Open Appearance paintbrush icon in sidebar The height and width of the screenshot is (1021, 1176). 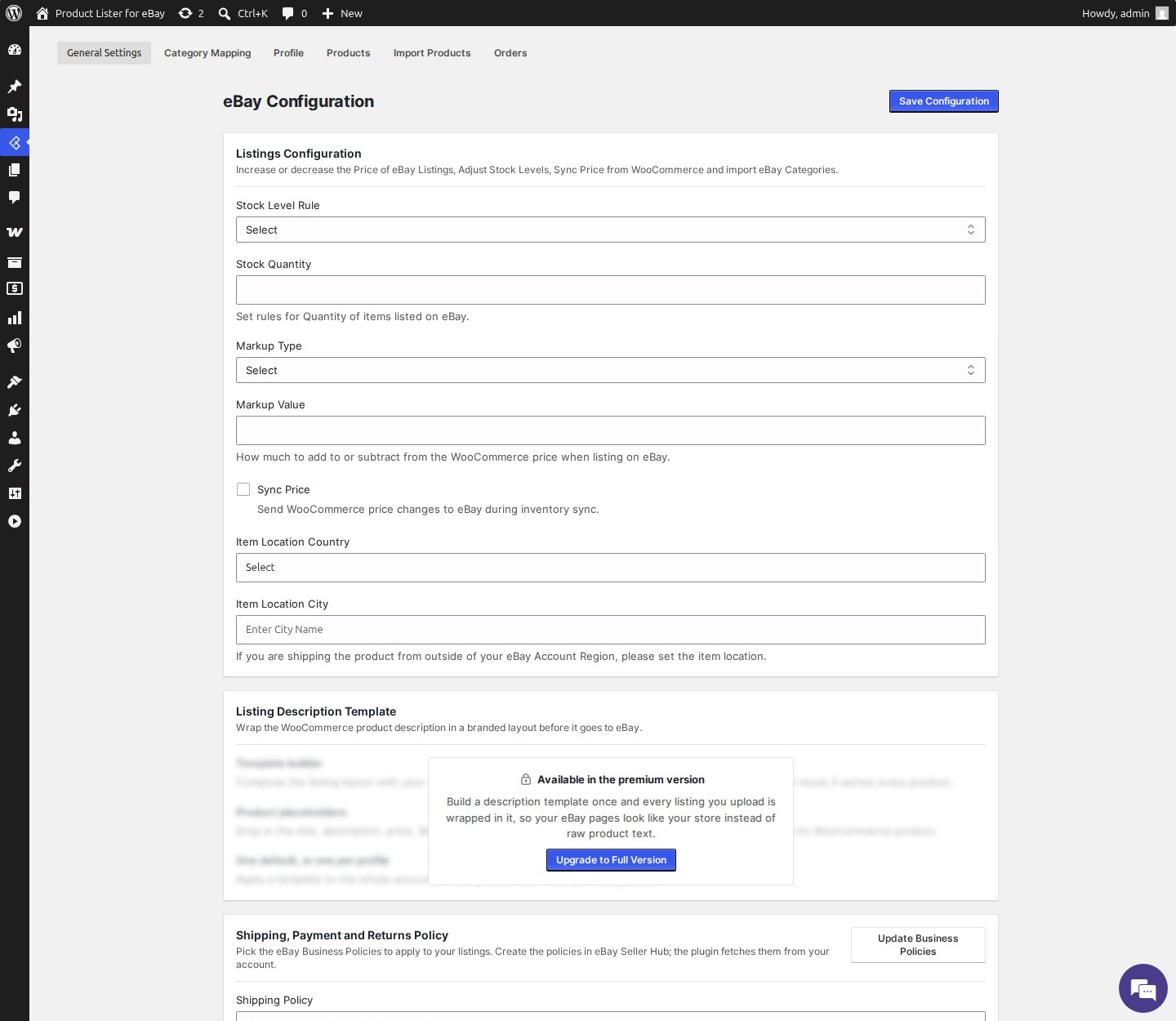(15, 381)
